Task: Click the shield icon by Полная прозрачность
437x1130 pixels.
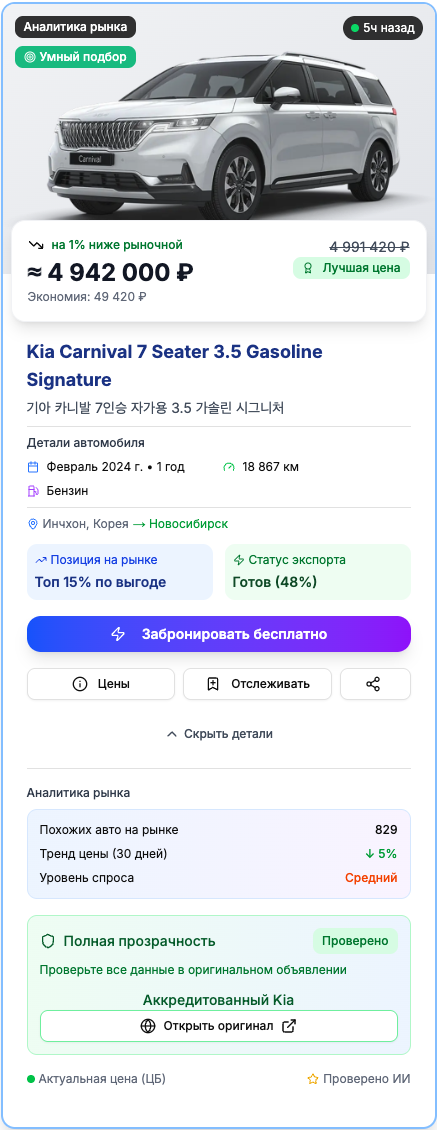Action: click(x=48, y=941)
